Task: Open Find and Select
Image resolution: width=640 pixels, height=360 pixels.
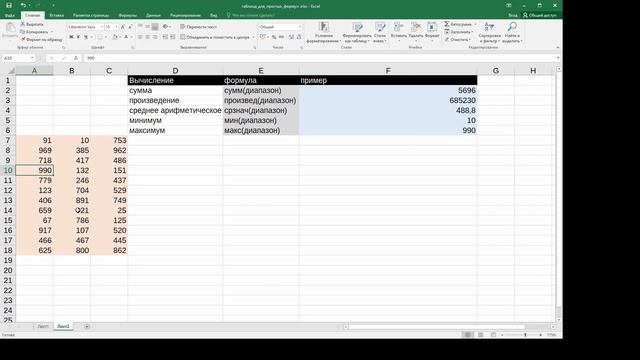Action: point(512,32)
